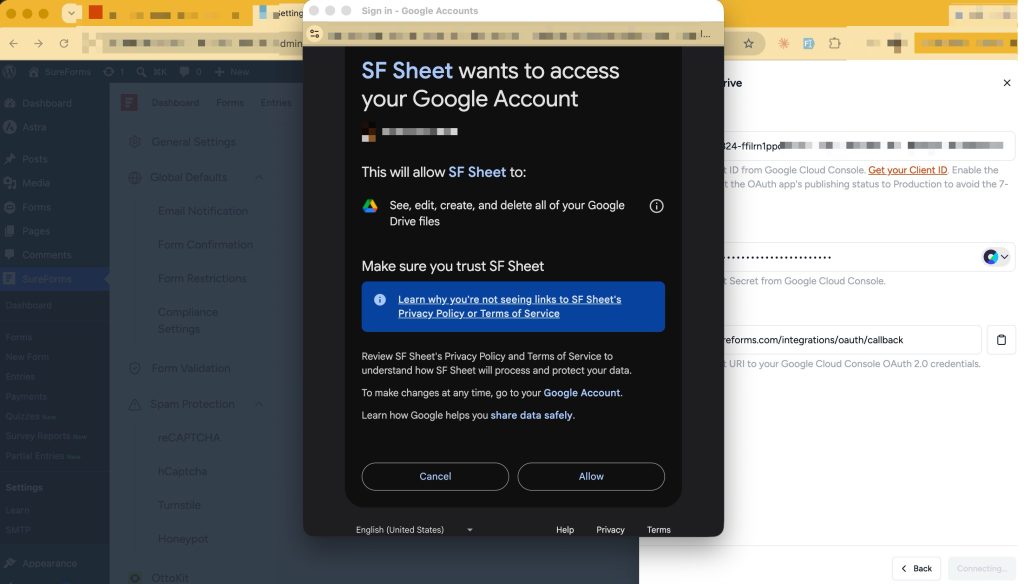Open the Google Account link
1024x584 pixels.
click(x=581, y=393)
